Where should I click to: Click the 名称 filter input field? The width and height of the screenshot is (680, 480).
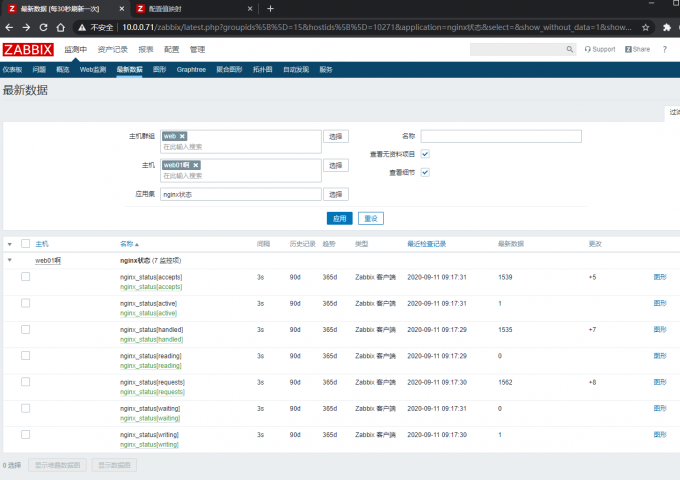click(x=501, y=136)
